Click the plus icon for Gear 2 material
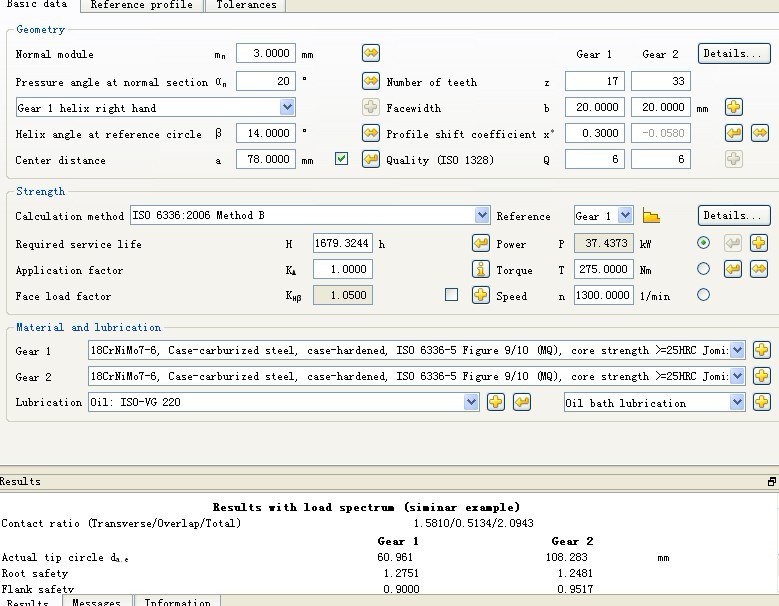Image resolution: width=779 pixels, height=606 pixels. coord(762,376)
